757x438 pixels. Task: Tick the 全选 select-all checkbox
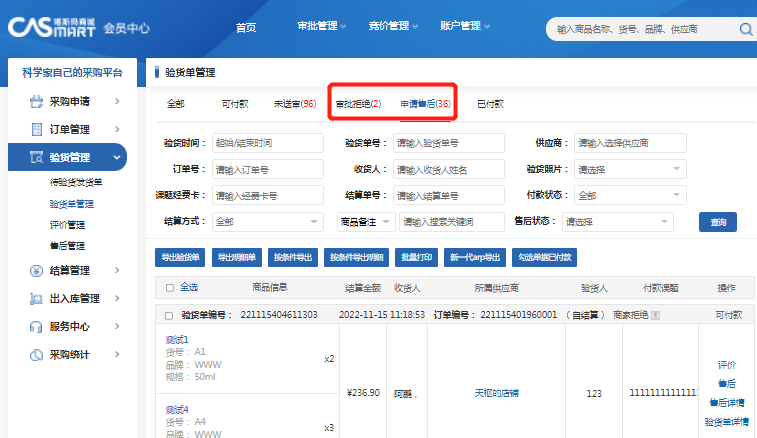[x=168, y=288]
